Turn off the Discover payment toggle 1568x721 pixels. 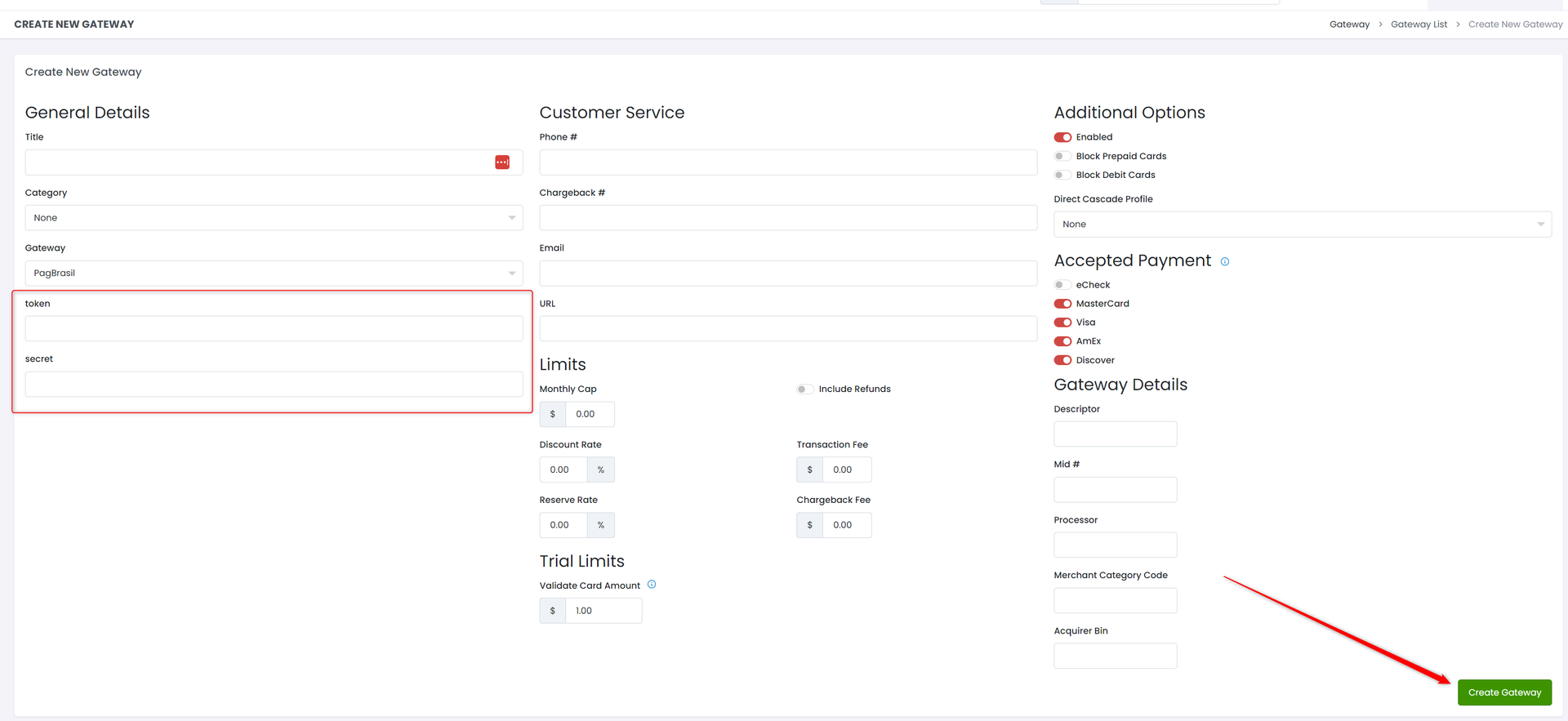tap(1062, 360)
